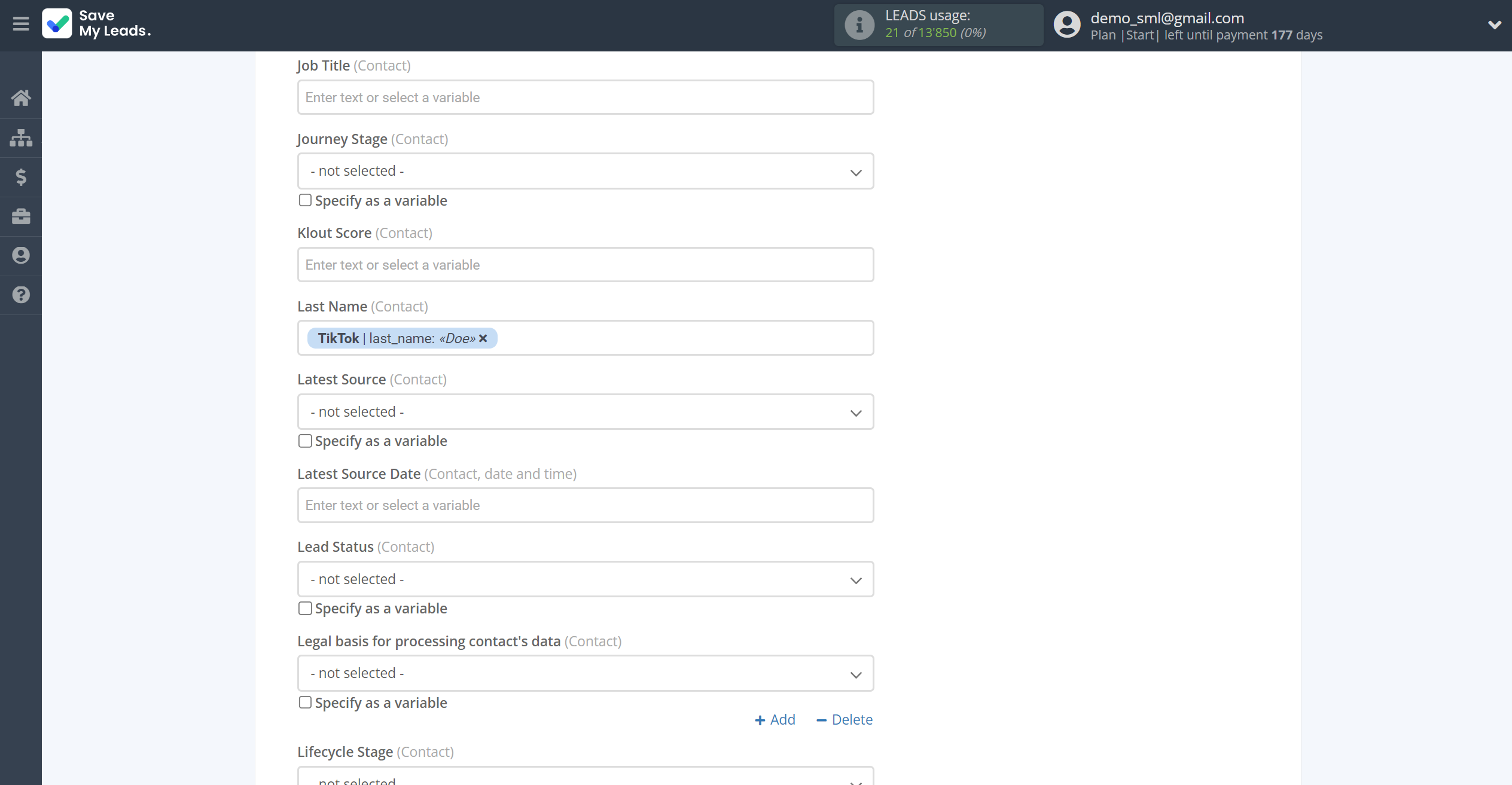Image resolution: width=1512 pixels, height=785 pixels.
Task: Open the Latest Source dropdown
Action: coord(586,412)
